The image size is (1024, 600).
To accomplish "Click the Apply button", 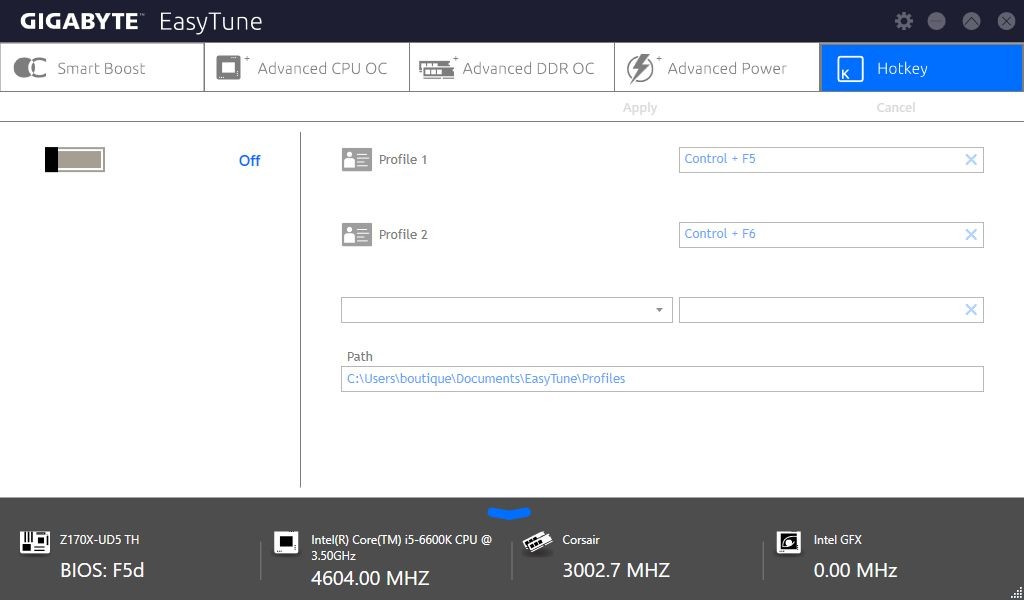I will pyautogui.click(x=639, y=108).
